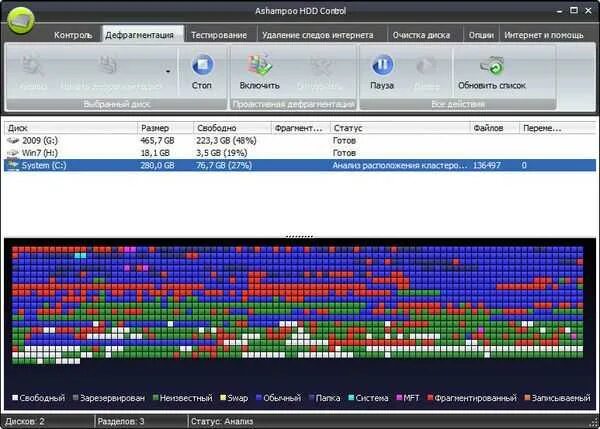This screenshot has height=429, width=600.
Task: Click the Дисков: 2 status bar entry
Action: click(24, 421)
